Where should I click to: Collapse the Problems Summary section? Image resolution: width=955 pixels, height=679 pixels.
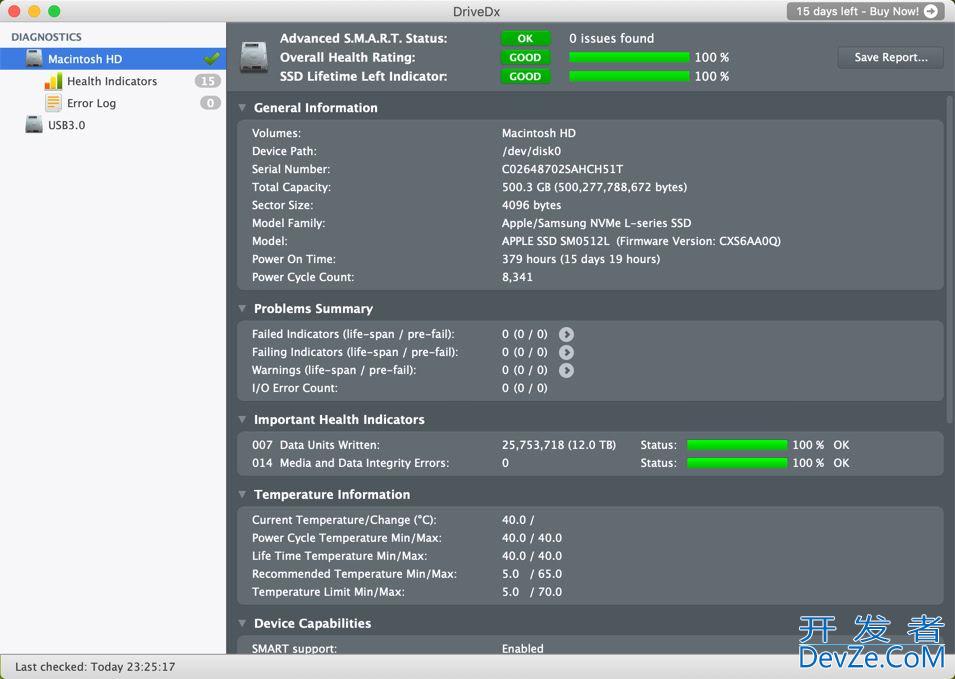(242, 309)
